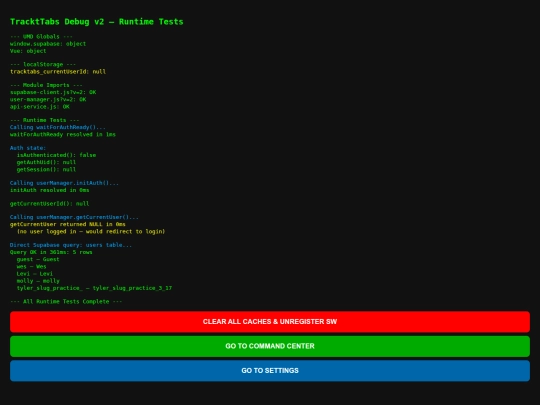Select the supabase-client.js?v=2 OK line
Screen dimensions: 540x405
point(53,92)
